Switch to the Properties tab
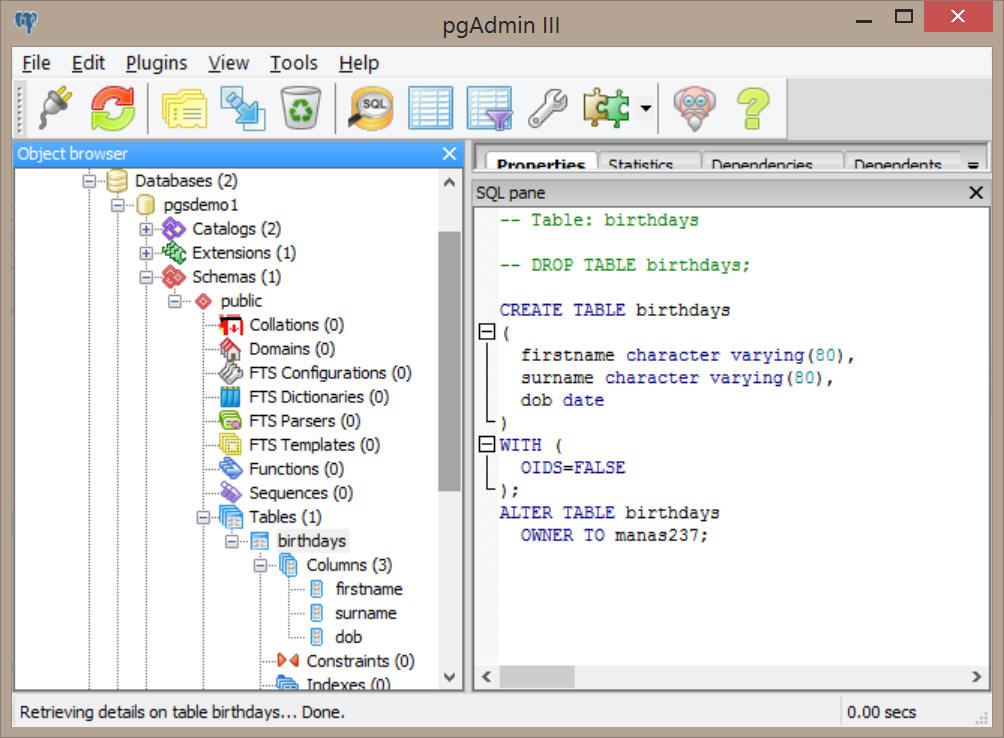 click(541, 162)
